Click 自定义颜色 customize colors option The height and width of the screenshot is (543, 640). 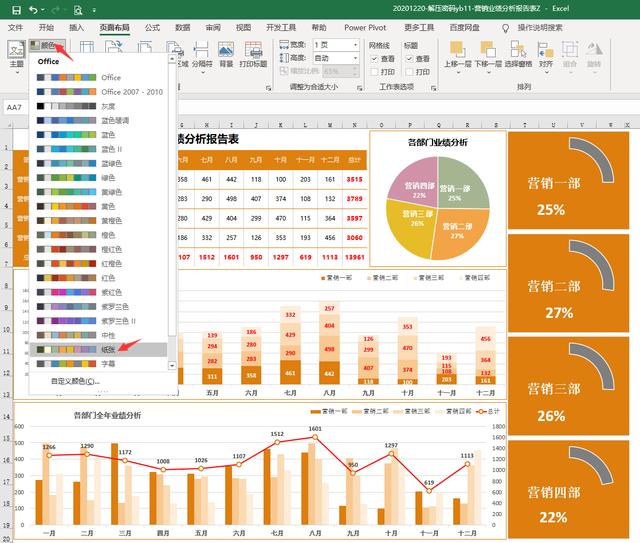point(76,381)
